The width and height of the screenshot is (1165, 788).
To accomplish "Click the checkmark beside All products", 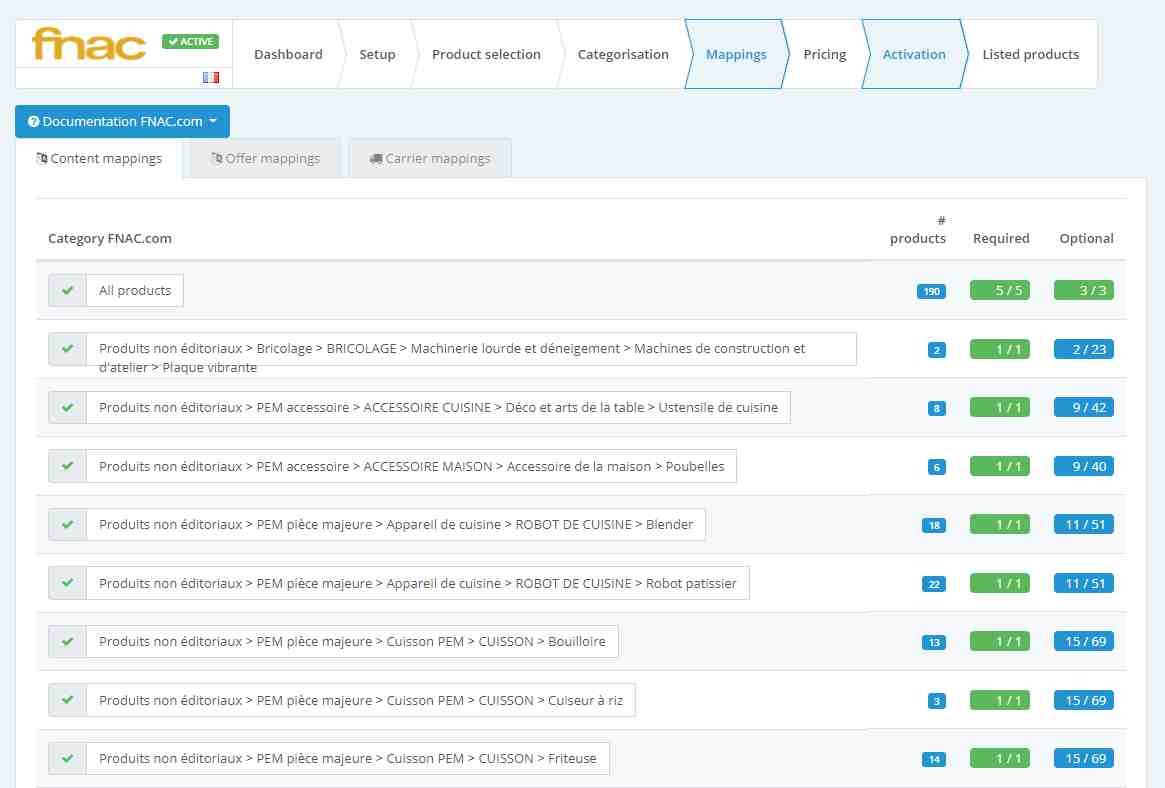I will 68,290.
